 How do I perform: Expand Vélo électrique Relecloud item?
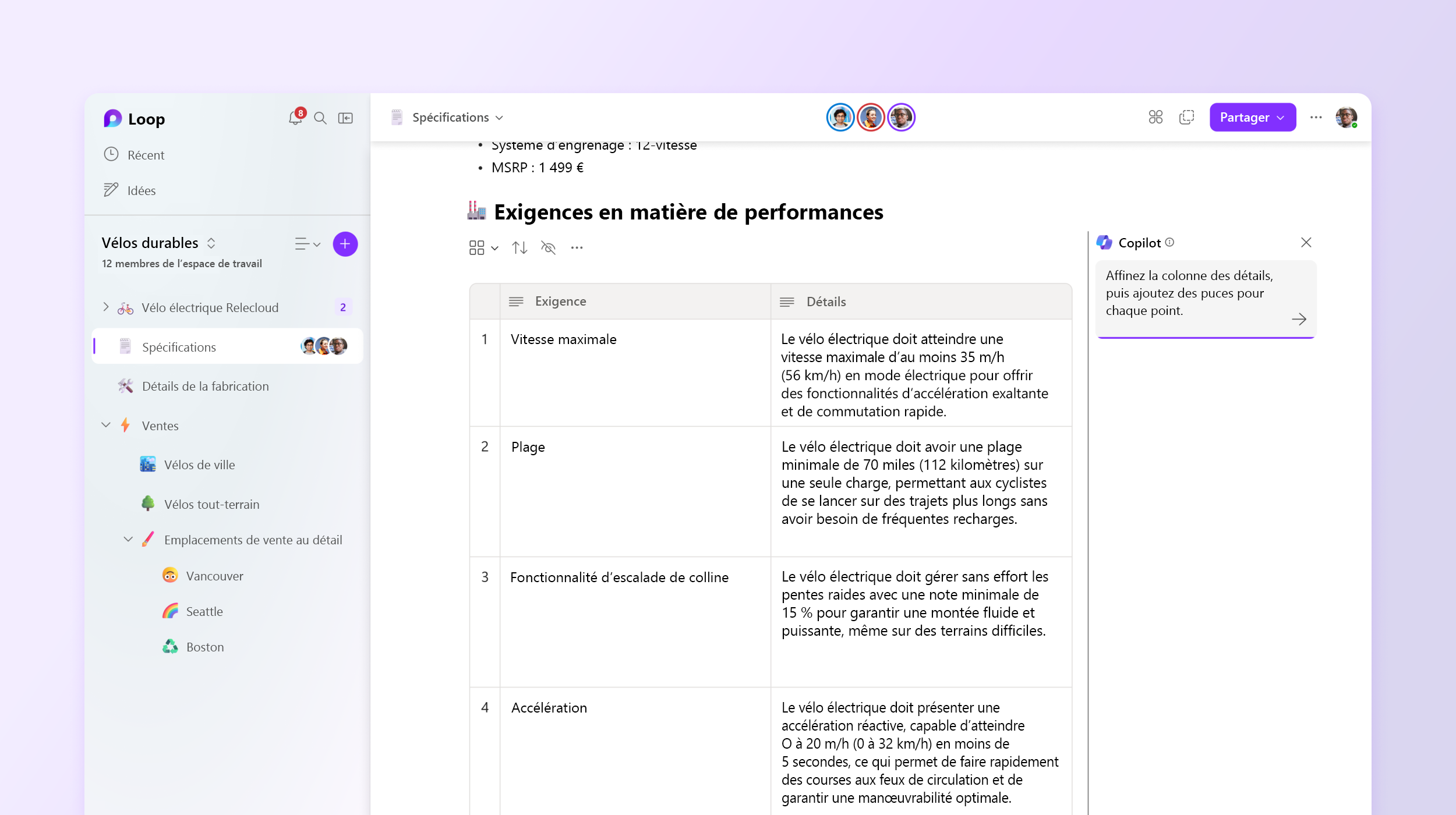click(106, 307)
